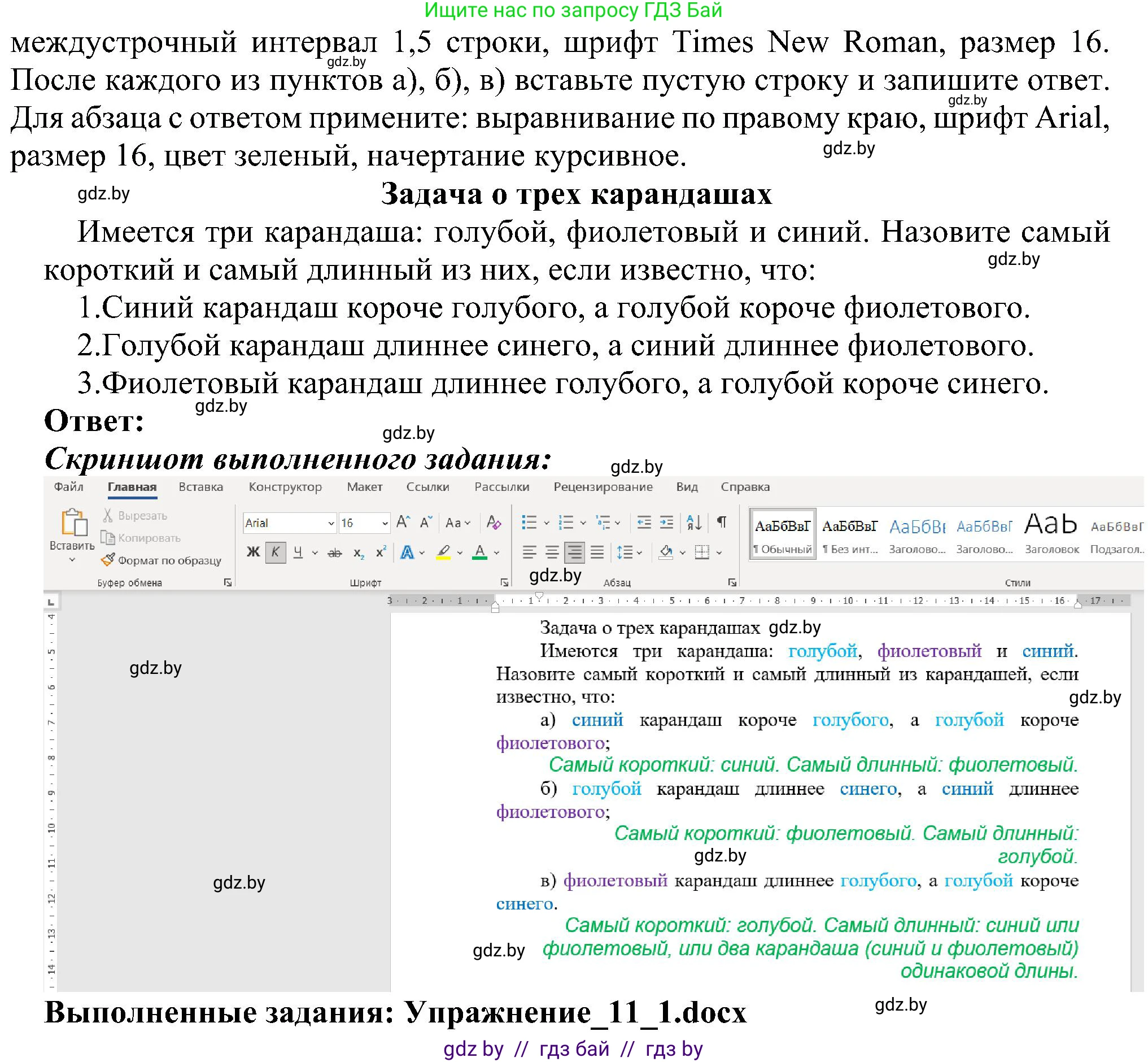Screen dimensions: 1148x1062
Task: Align text to the left
Action: tap(529, 552)
